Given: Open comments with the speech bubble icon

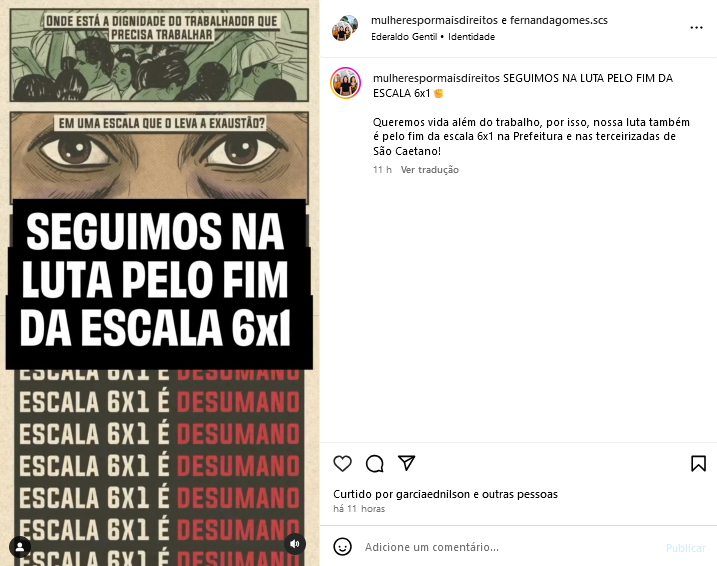Looking at the screenshot, I should [375, 464].
